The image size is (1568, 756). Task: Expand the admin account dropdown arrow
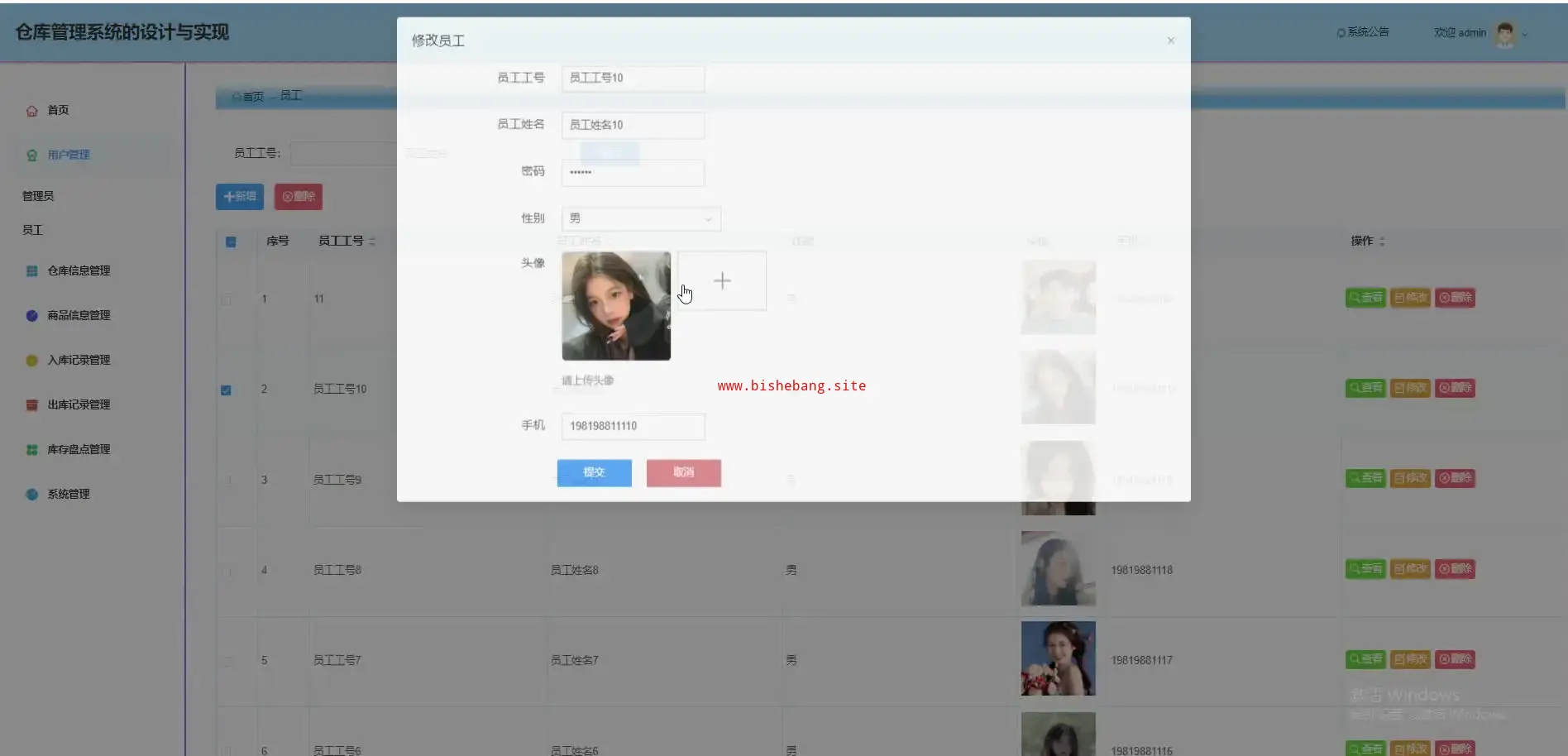pyautogui.click(x=1525, y=34)
